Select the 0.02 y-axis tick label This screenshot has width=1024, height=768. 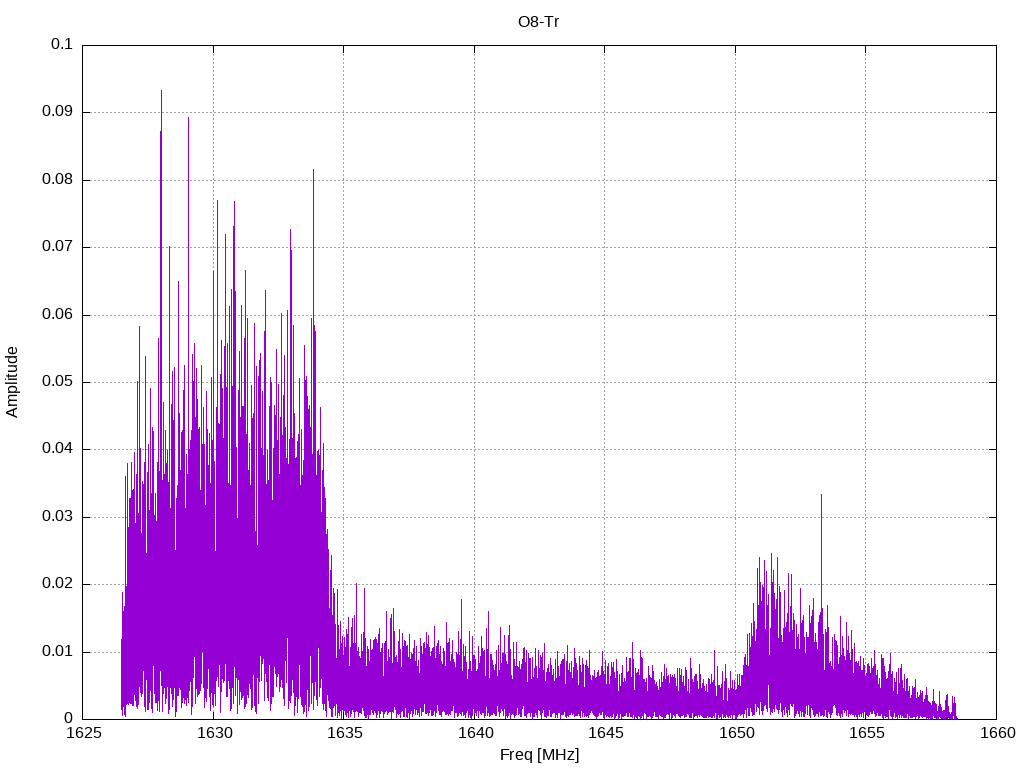(x=58, y=584)
